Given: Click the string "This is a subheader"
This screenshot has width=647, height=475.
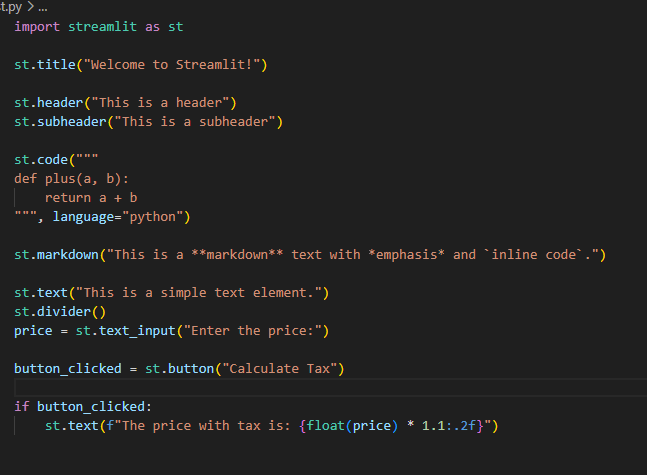Looking at the screenshot, I should point(195,122).
